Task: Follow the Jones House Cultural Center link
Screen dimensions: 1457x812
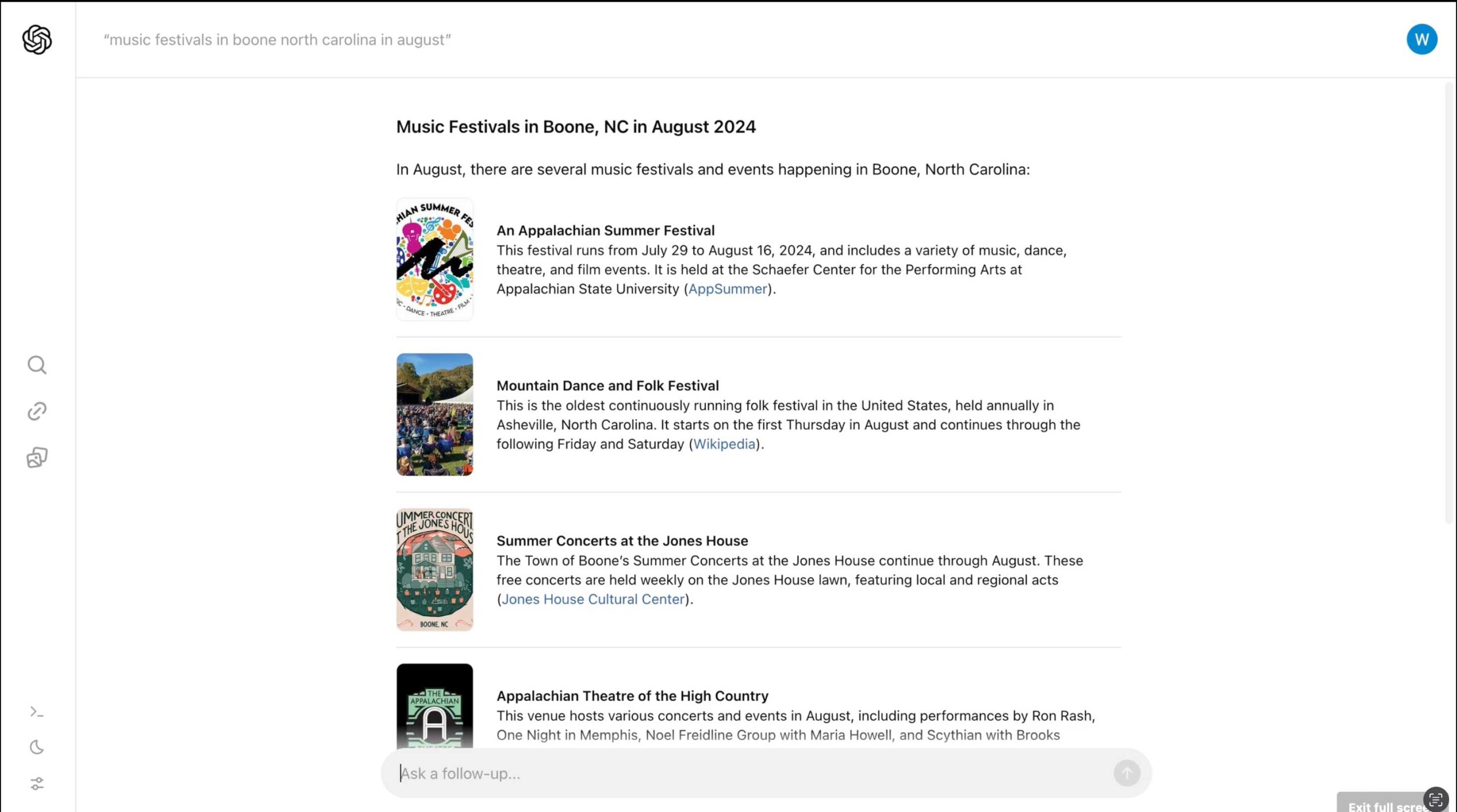Action: pos(592,599)
